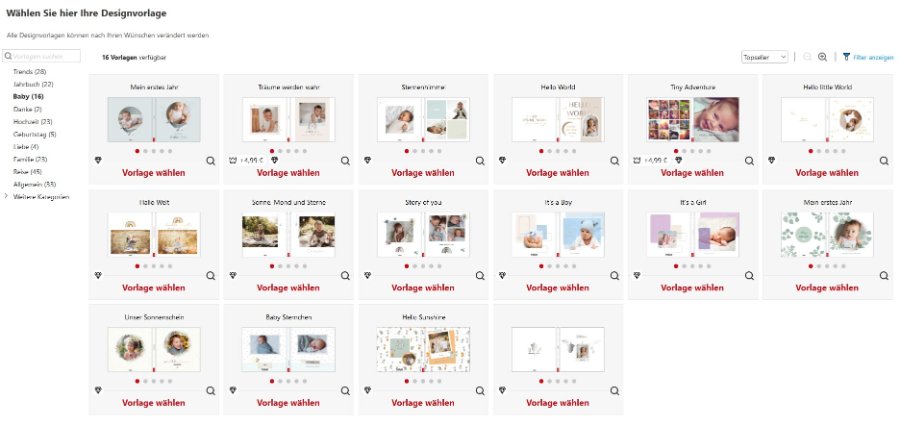Click the zoom out magnifier beside Topseller
The height and width of the screenshot is (425, 900).
[807, 57]
